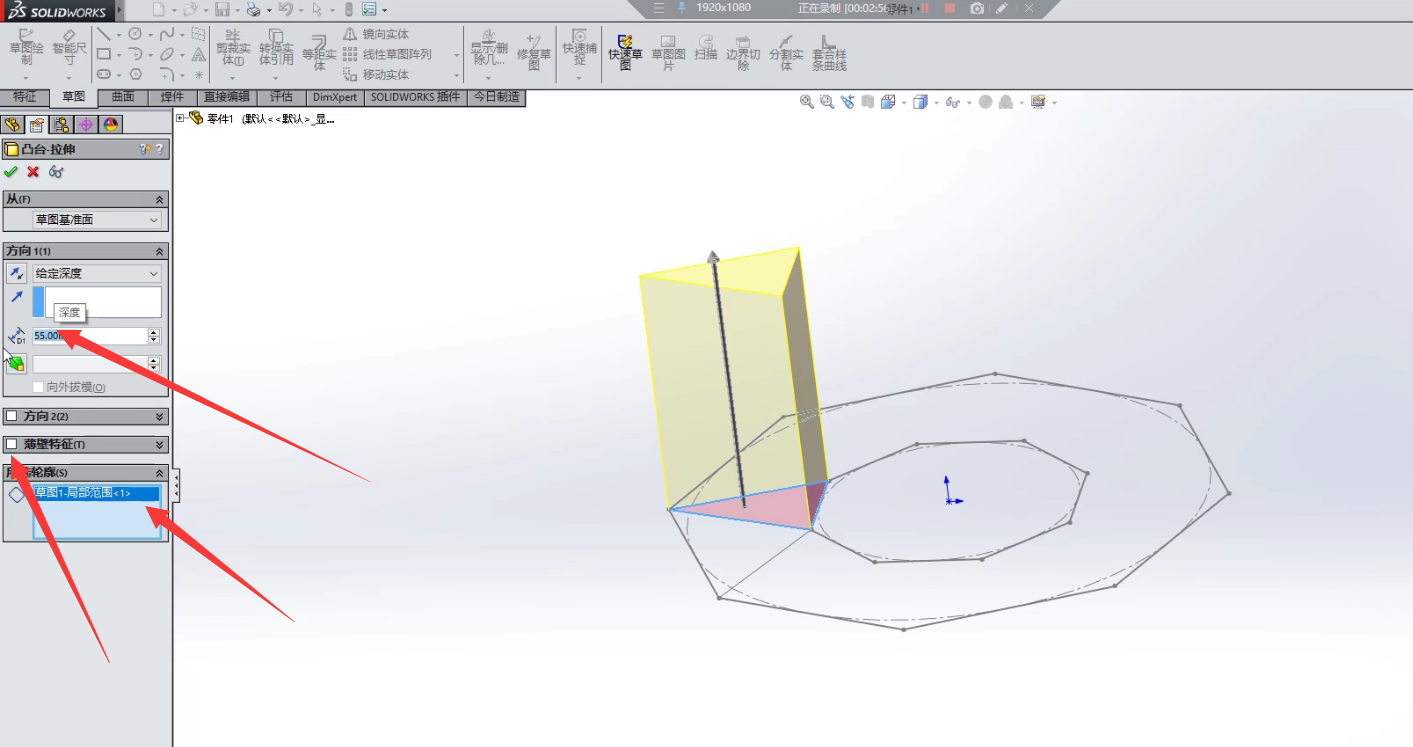Open the 给定深度 end condition dropdown
This screenshot has width=1413, height=747.
(96, 273)
